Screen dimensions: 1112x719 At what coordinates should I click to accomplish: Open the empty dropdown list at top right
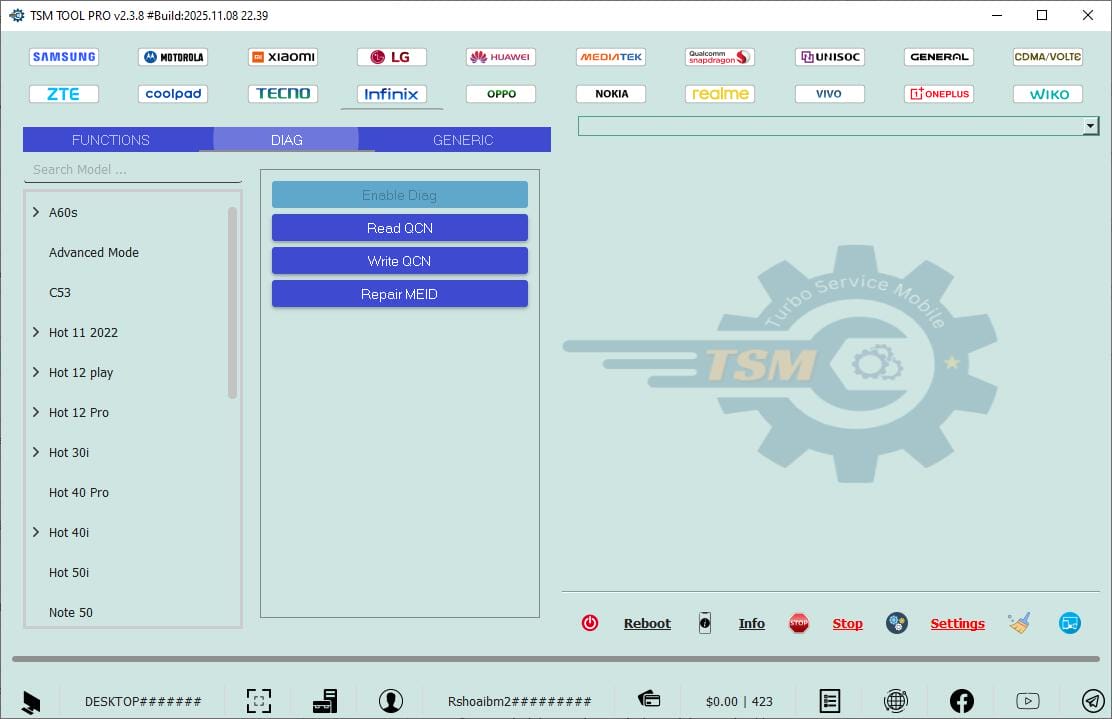click(x=1091, y=125)
